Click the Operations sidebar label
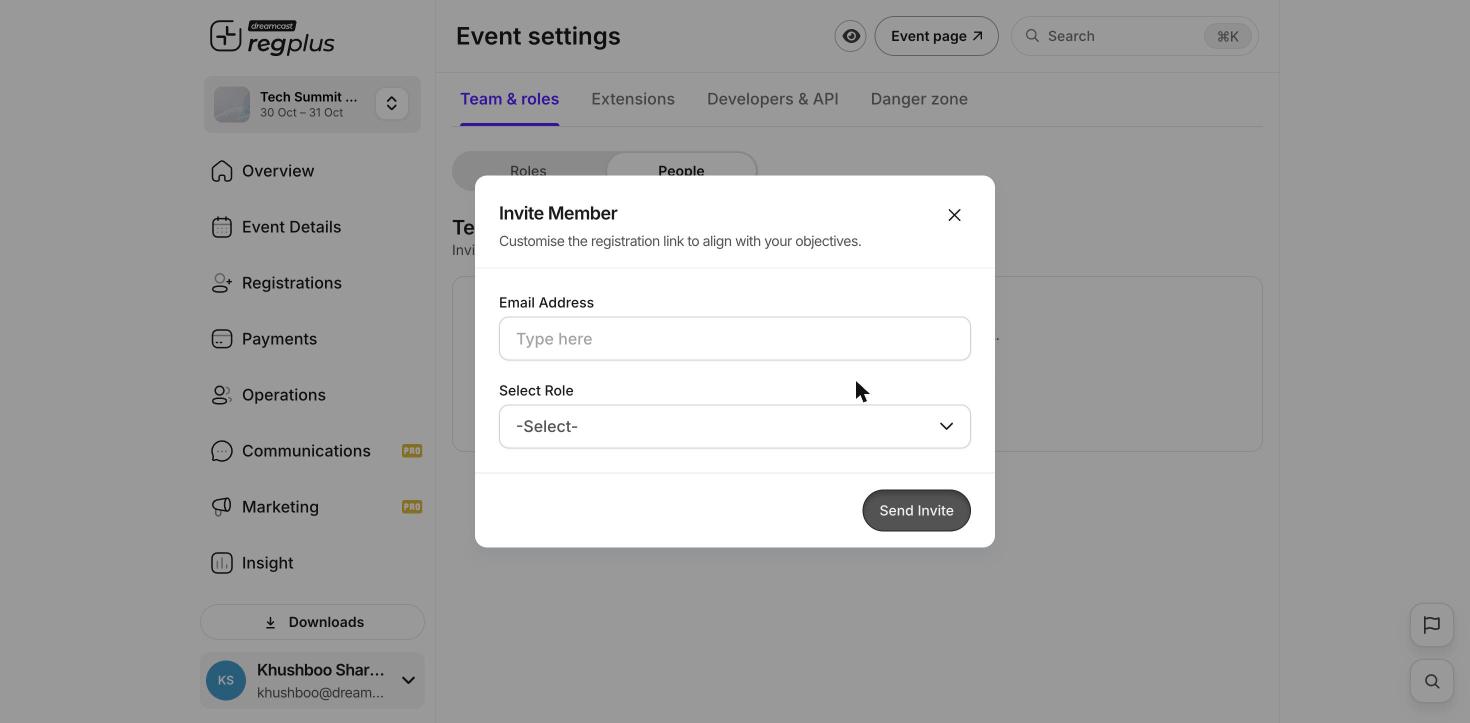1470x723 pixels. pos(284,395)
